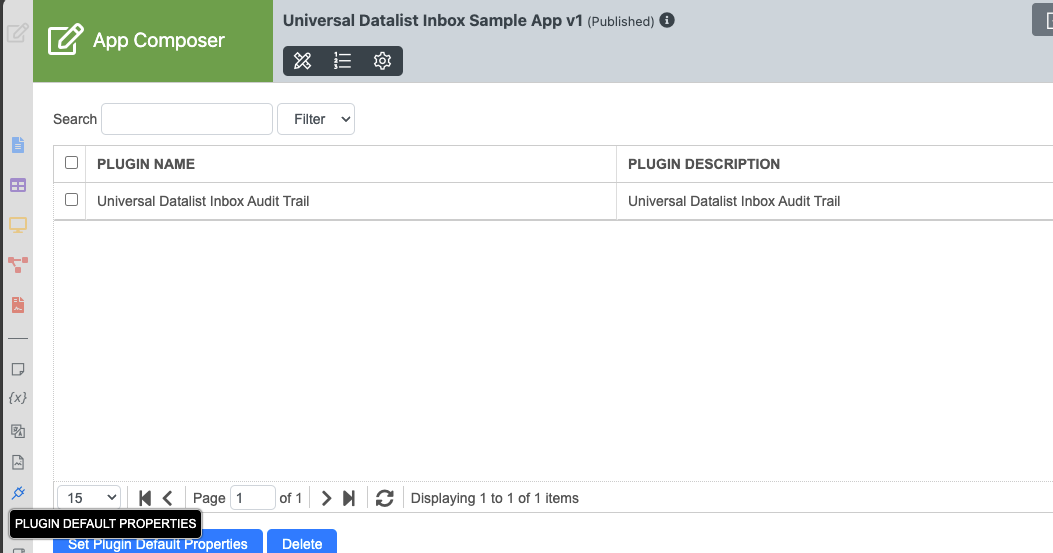Viewport: 1053px width, 553px height.
Task: Go to the last page
Action: click(349, 498)
